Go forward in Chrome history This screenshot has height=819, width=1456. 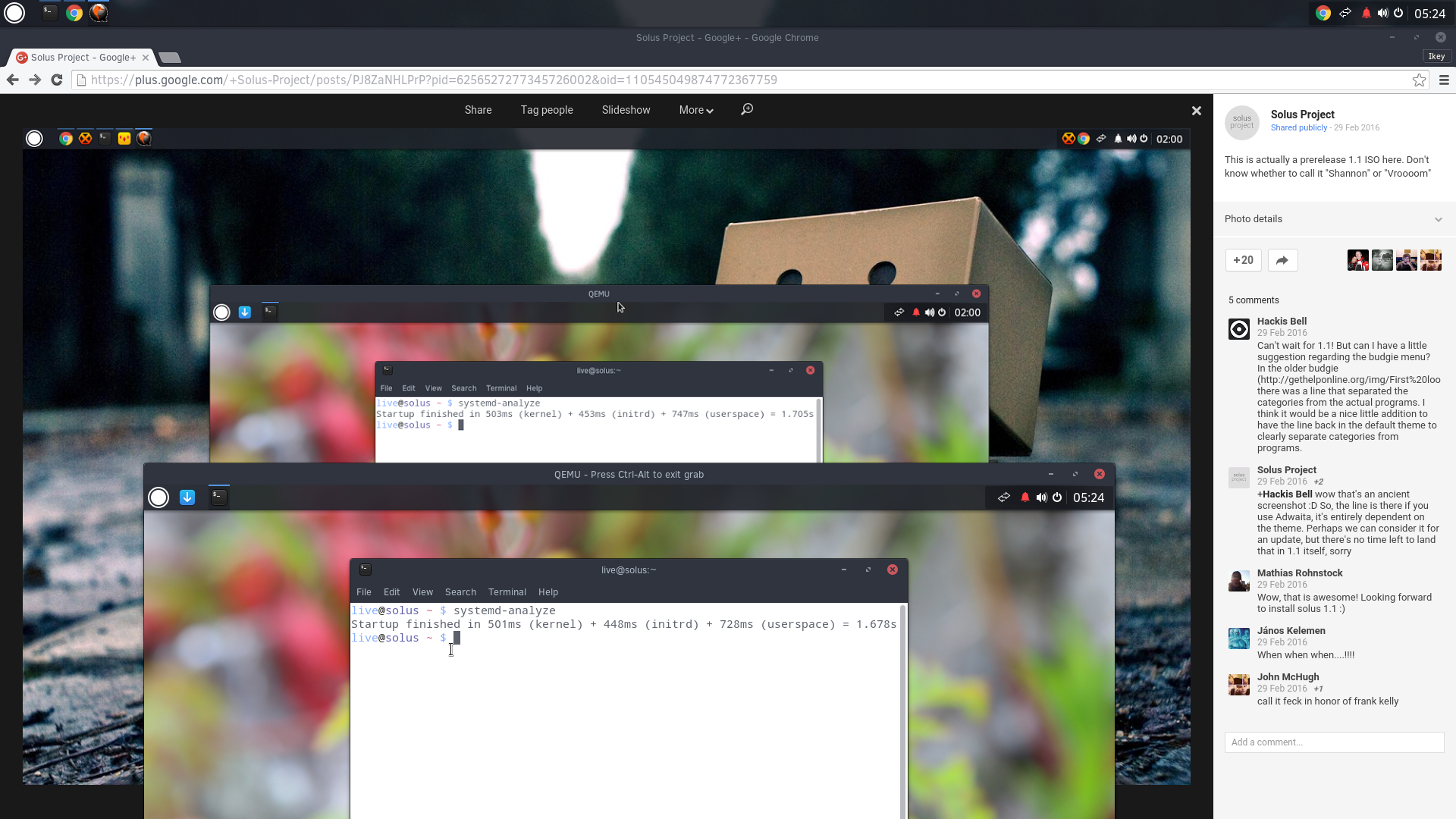point(35,80)
